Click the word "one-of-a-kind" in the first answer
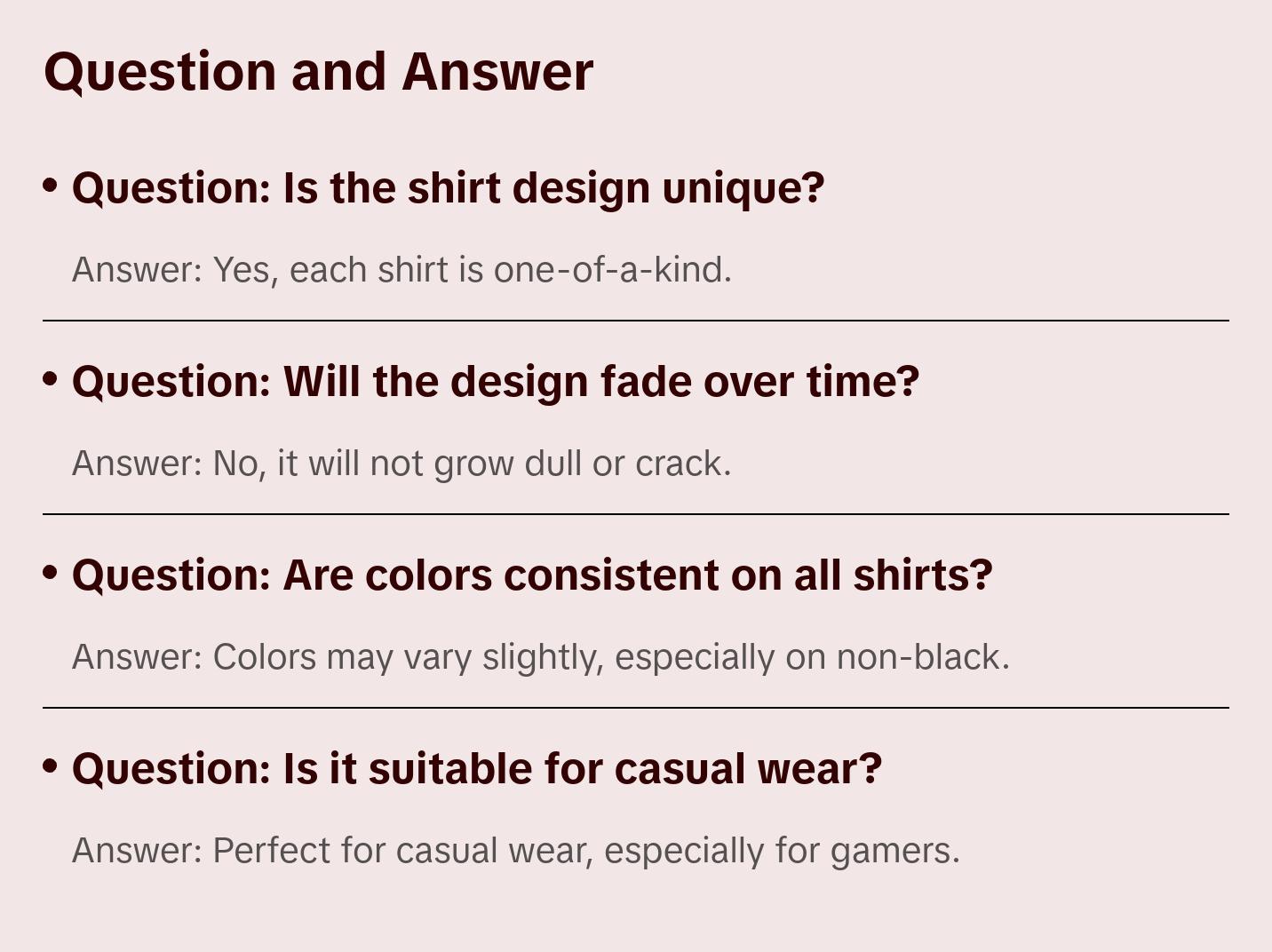This screenshot has width=1272, height=952. [x=611, y=270]
